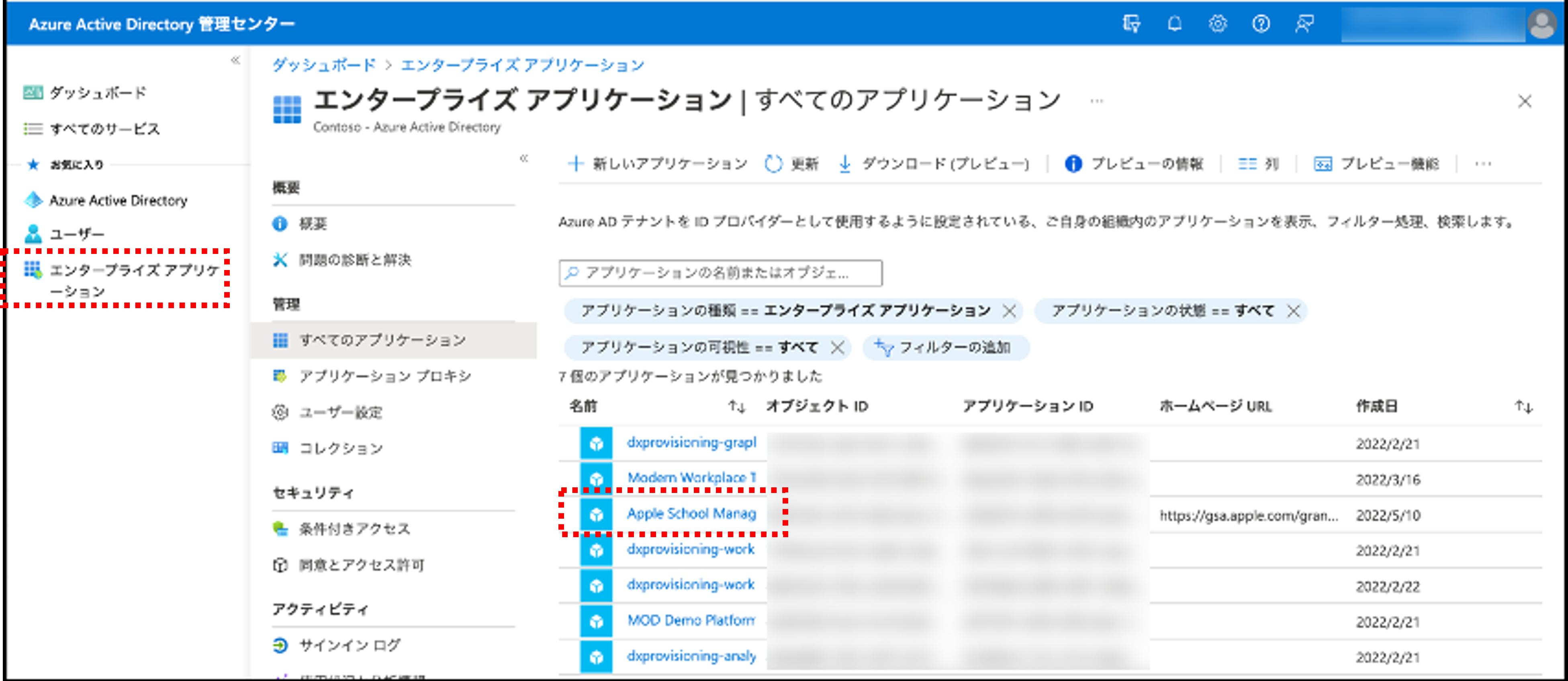Click 更新 refresh button
Viewport: 1568px width, 681px height.
click(792, 164)
